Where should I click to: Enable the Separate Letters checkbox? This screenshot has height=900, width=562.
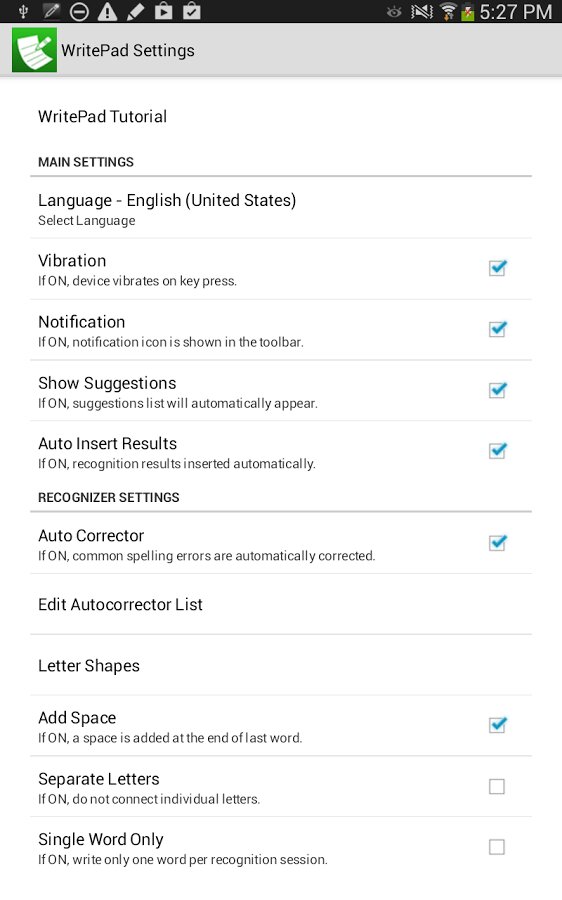tap(497, 786)
